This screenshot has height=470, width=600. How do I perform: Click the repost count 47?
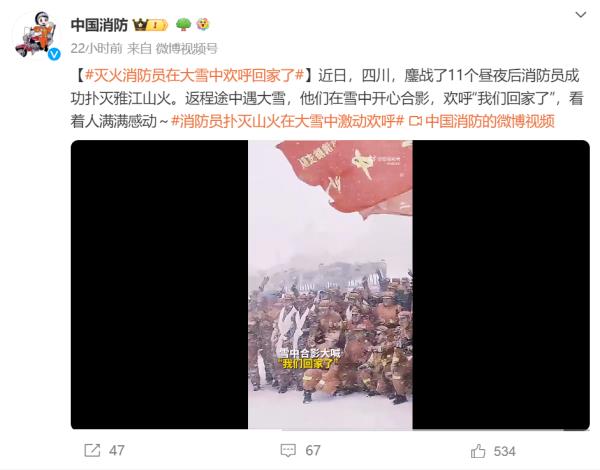[x=117, y=450]
